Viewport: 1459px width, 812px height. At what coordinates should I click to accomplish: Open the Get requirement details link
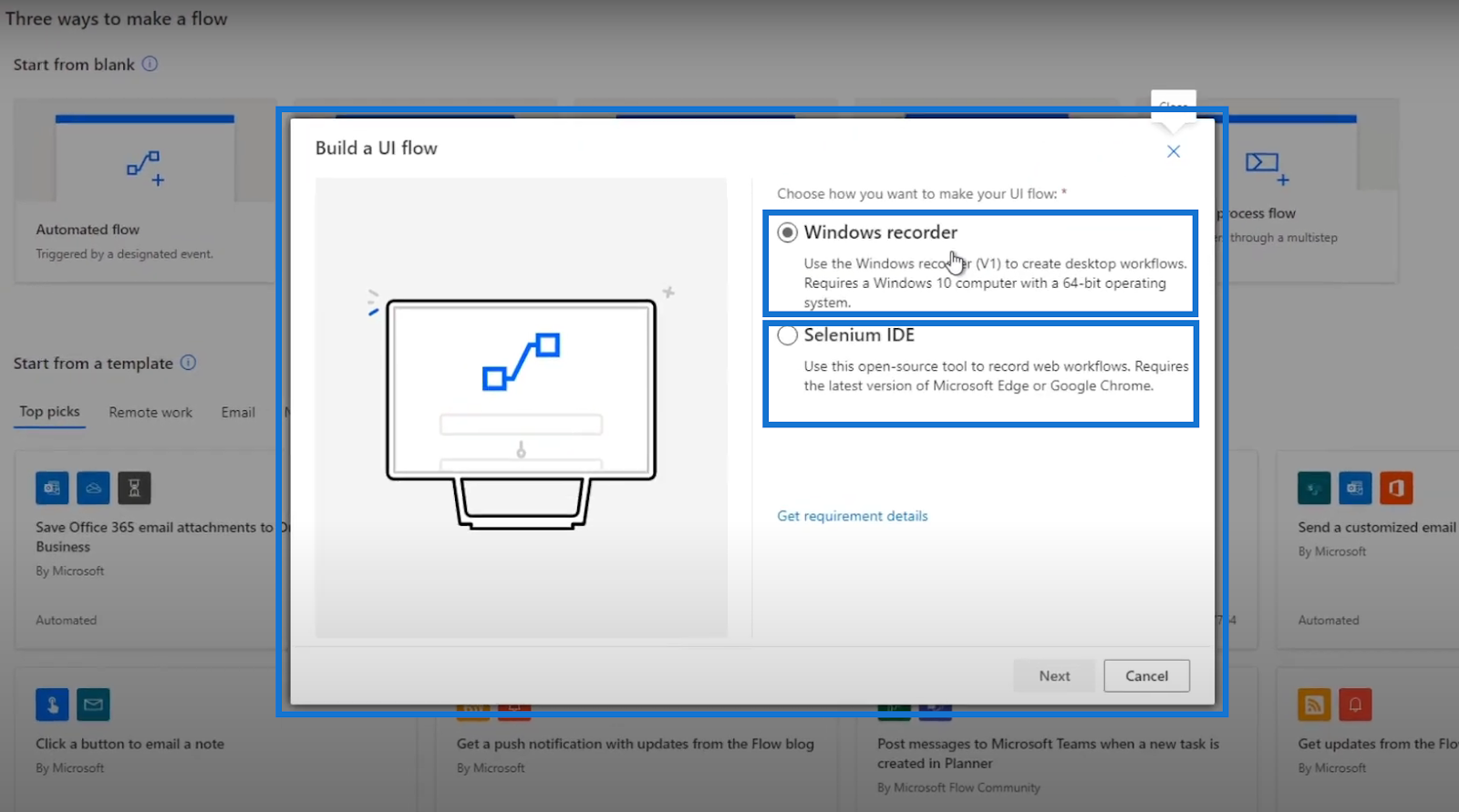pyautogui.click(x=853, y=516)
